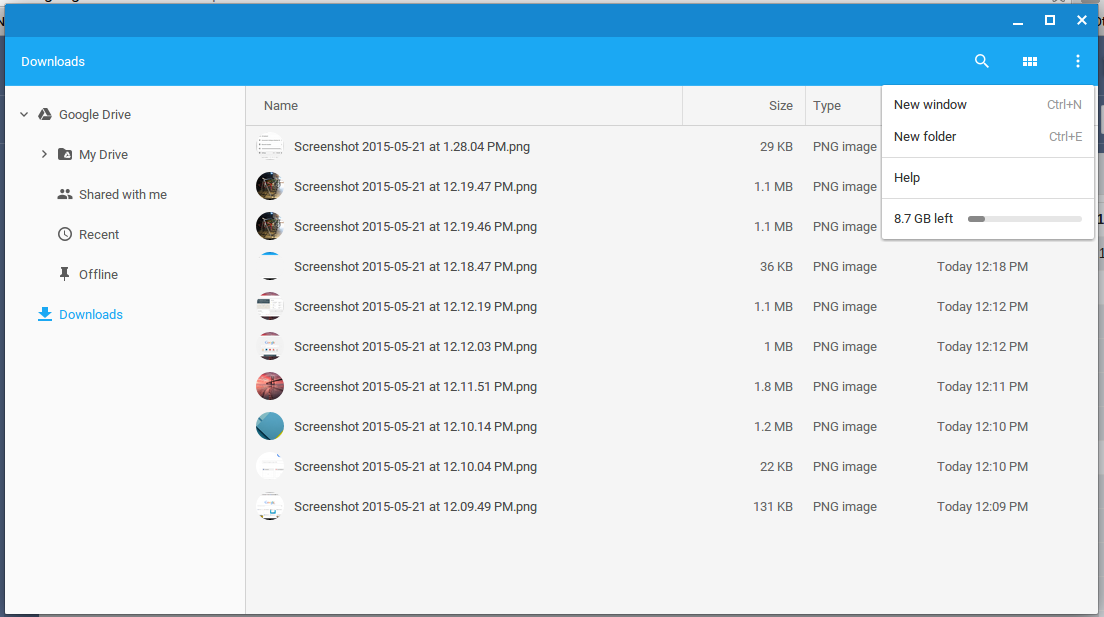The width and height of the screenshot is (1104, 617).
Task: Click the 1.2 MB size value
Action: [773, 427]
